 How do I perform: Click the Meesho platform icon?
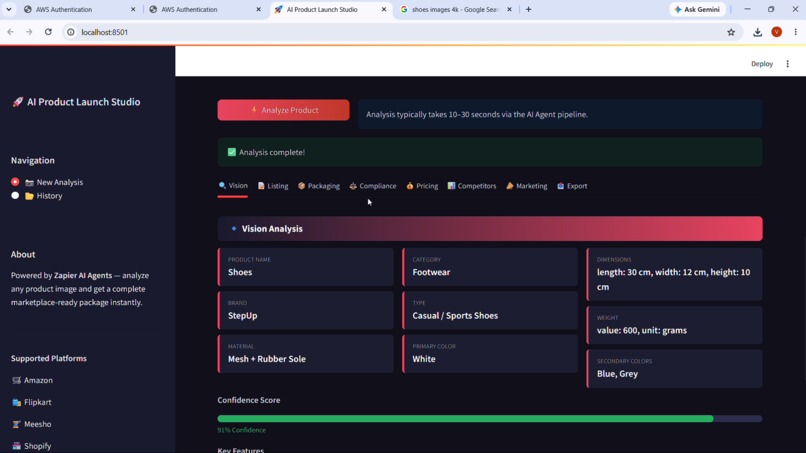[16, 424]
